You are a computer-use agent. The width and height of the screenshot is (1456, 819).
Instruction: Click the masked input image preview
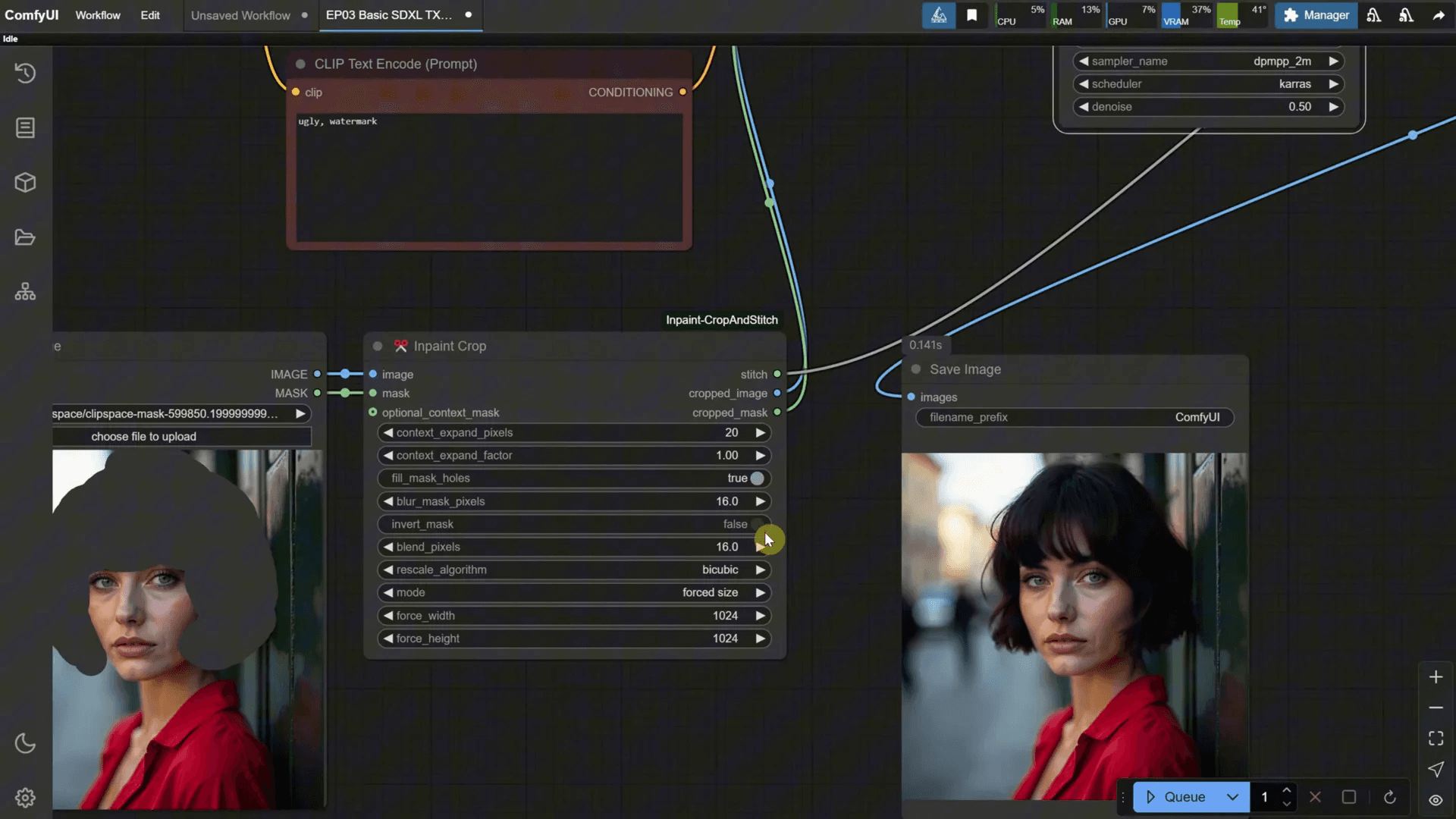189,629
